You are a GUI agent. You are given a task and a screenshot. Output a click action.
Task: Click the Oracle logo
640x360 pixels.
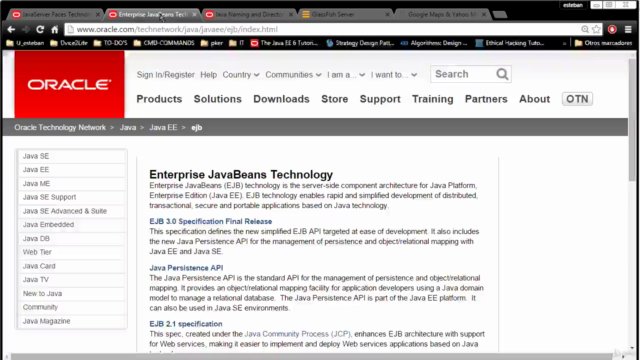pyautogui.click(x=69, y=84)
